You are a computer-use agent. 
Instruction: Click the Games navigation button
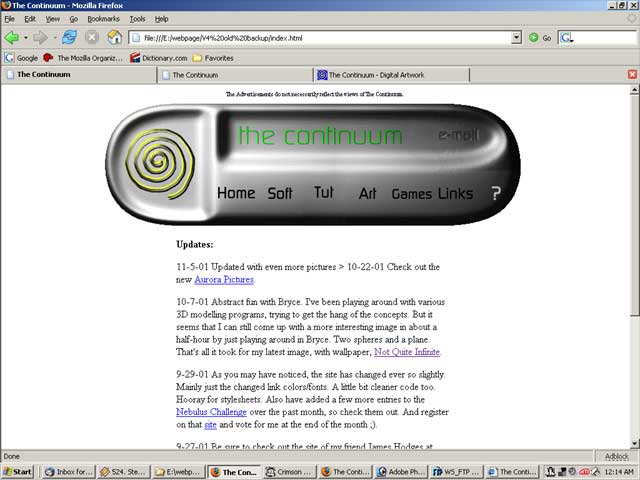pyautogui.click(x=411, y=193)
